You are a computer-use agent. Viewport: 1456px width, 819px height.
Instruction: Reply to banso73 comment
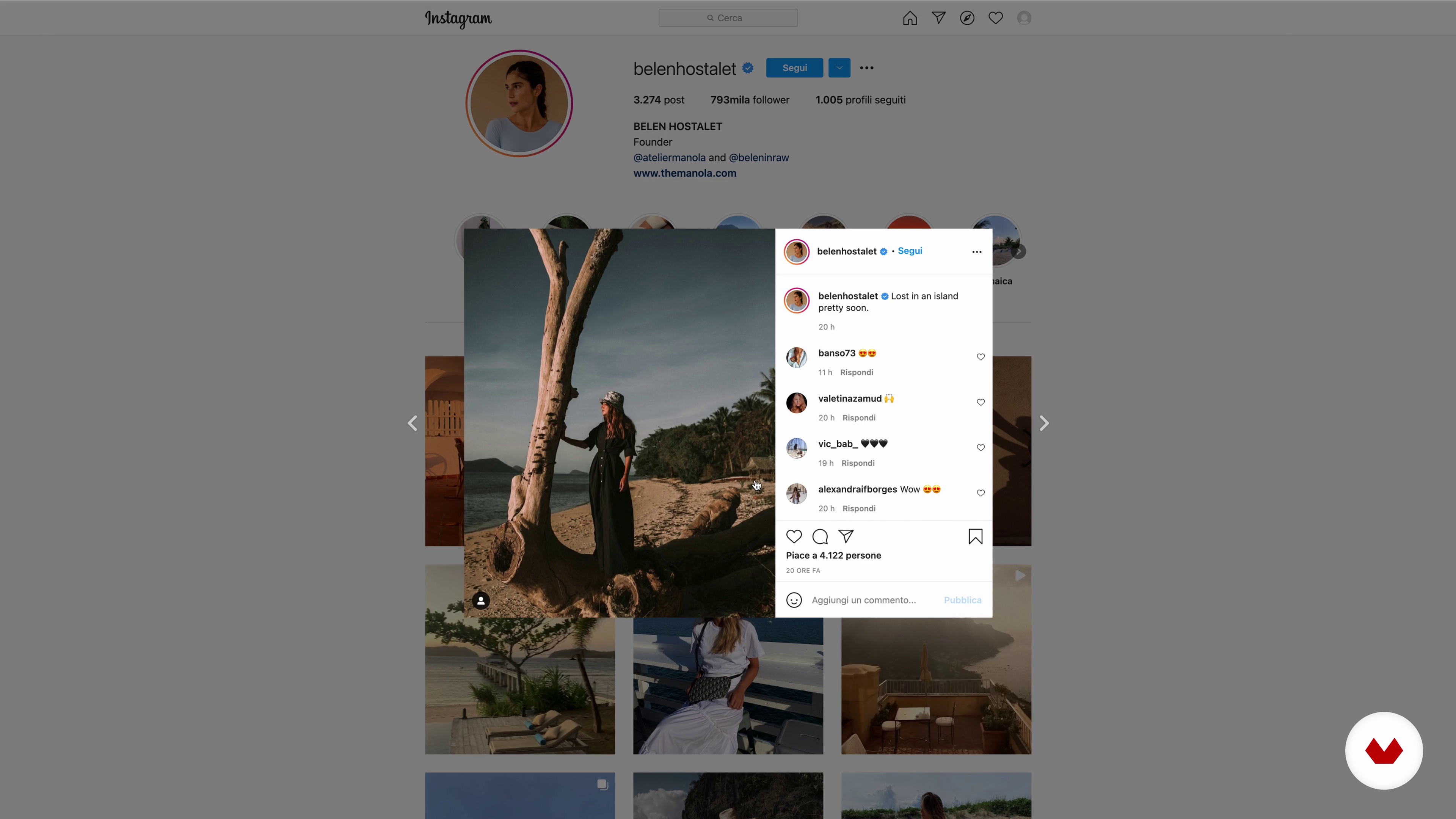click(x=856, y=372)
